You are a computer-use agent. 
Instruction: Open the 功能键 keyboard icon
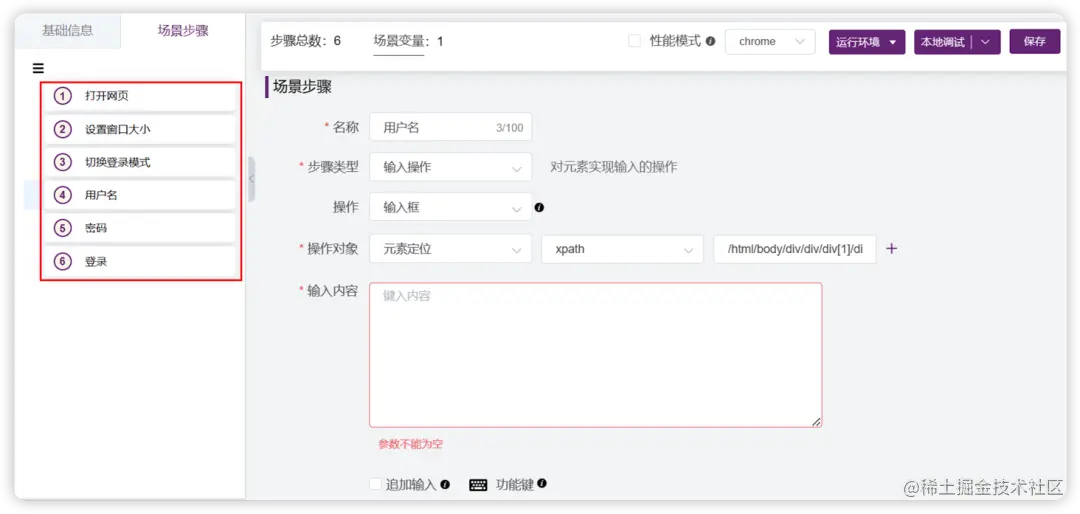[478, 485]
